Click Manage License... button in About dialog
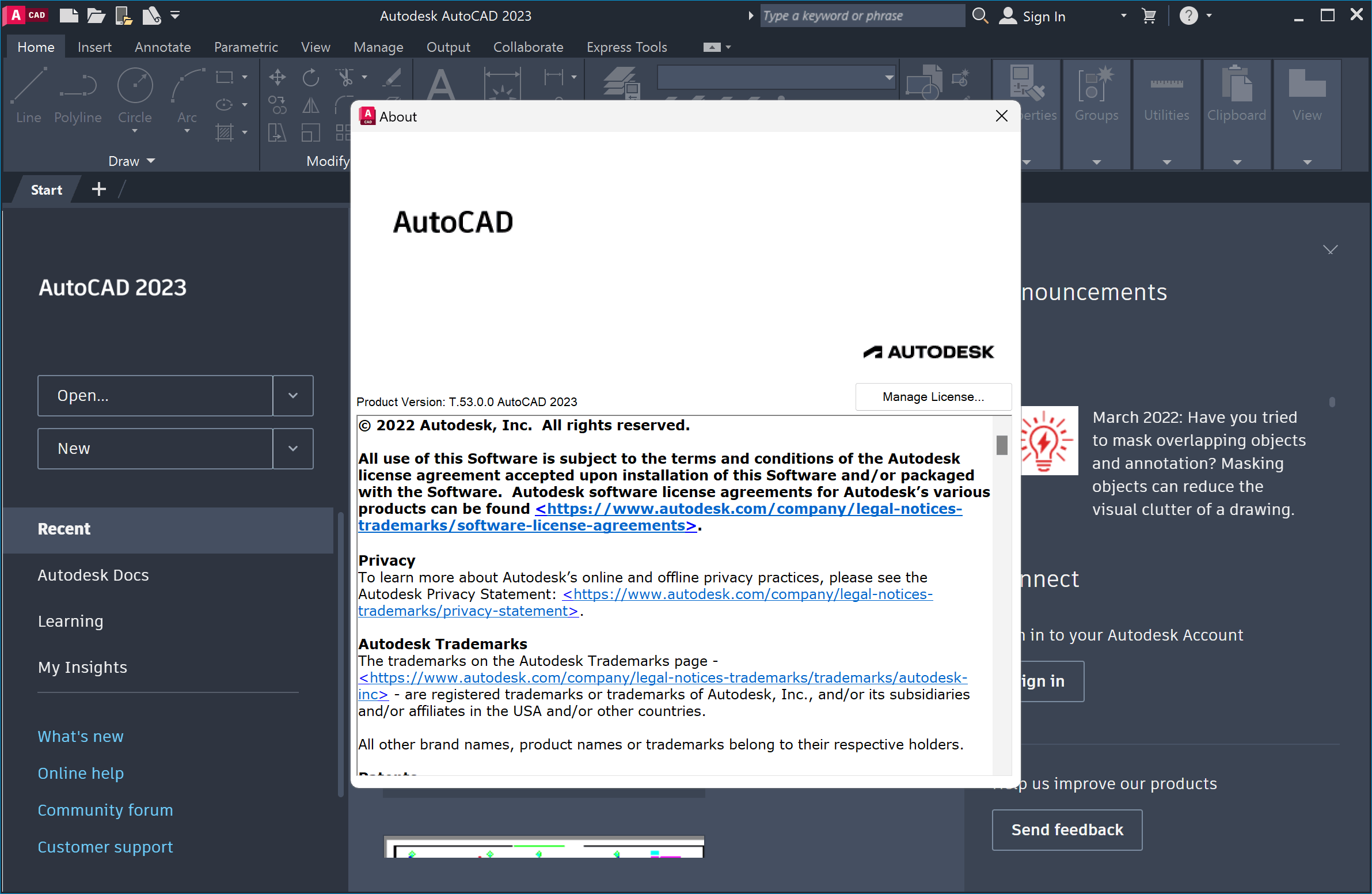Screen dimensions: 1372x894 pyautogui.click(x=933, y=397)
